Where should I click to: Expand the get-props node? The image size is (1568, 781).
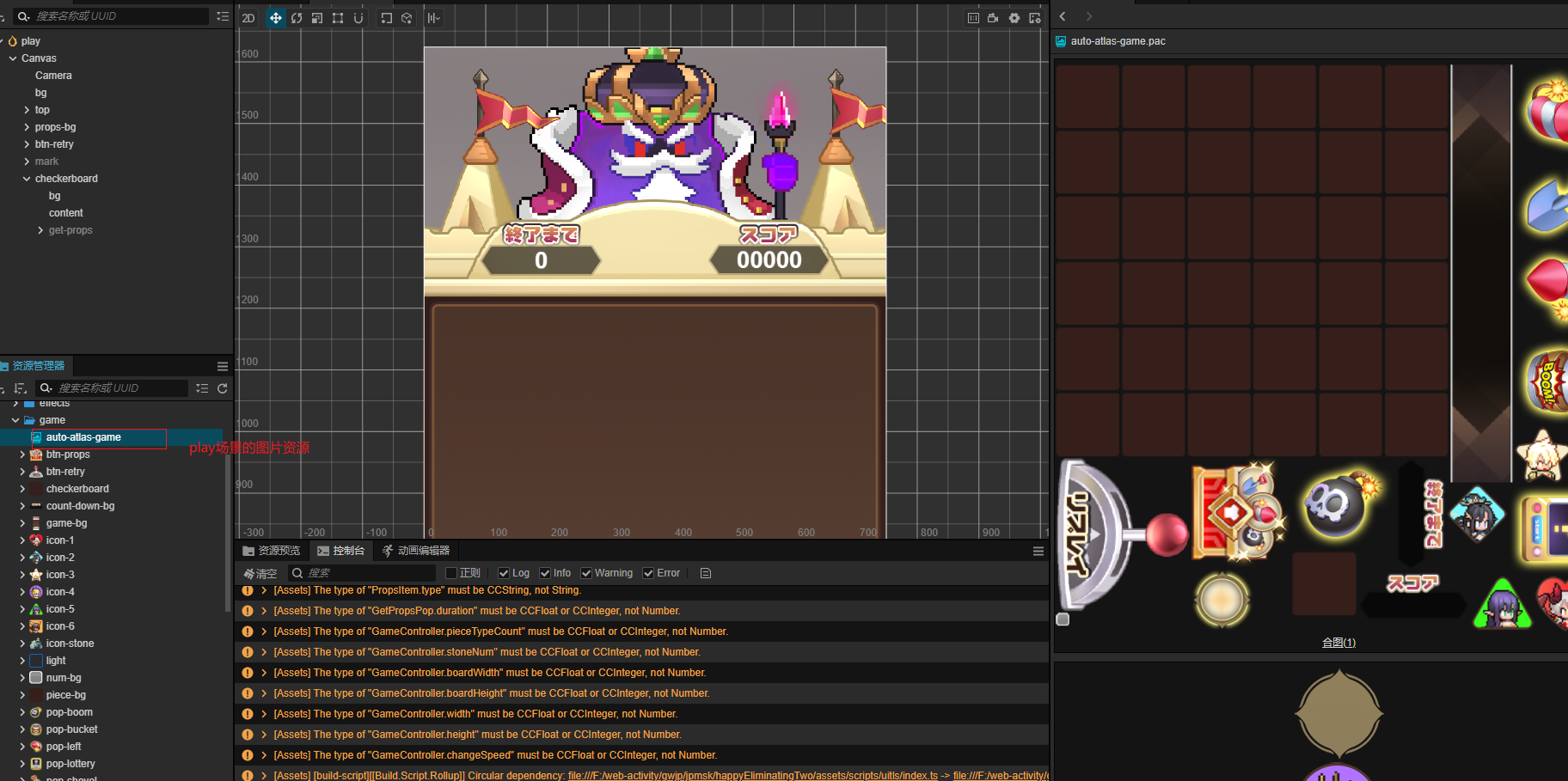click(x=40, y=230)
